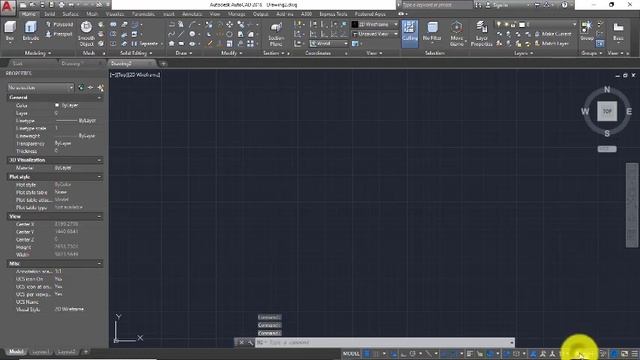The image size is (640, 360).
Task: Add a new drawing tab with plus
Action: [x=163, y=64]
